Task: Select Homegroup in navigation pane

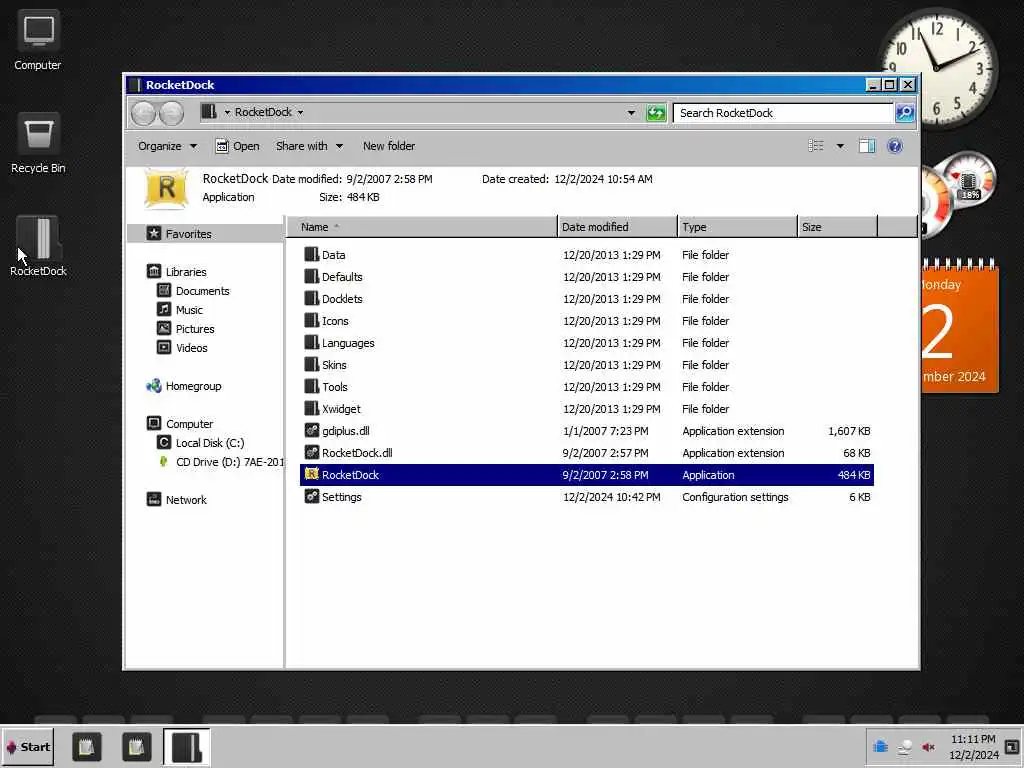Action: (184, 386)
